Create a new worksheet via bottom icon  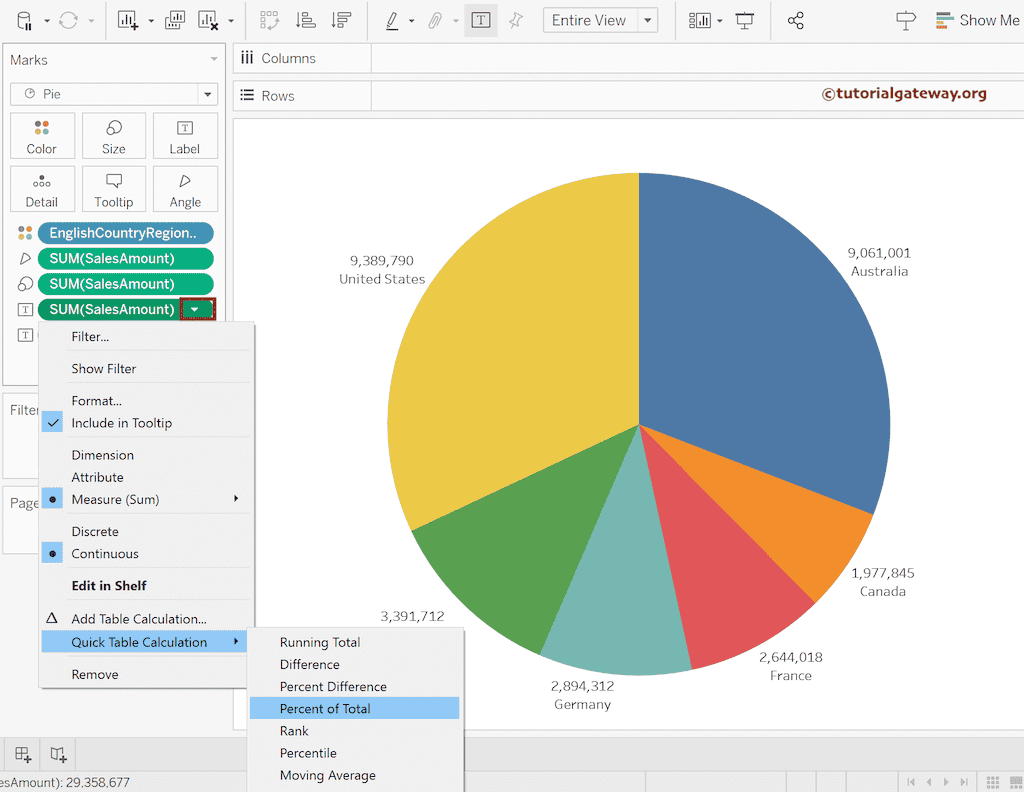click(22, 755)
